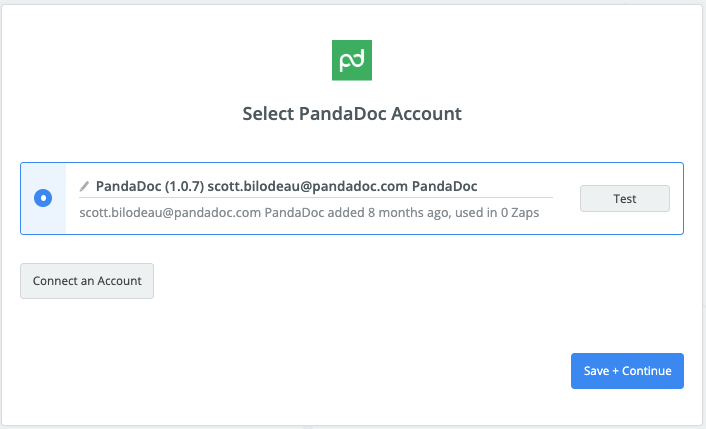Click the word 'Account' in the heading
706x429 pixels.
(426, 114)
